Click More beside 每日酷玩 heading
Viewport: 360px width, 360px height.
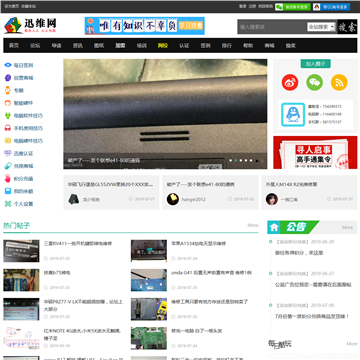tap(352, 343)
